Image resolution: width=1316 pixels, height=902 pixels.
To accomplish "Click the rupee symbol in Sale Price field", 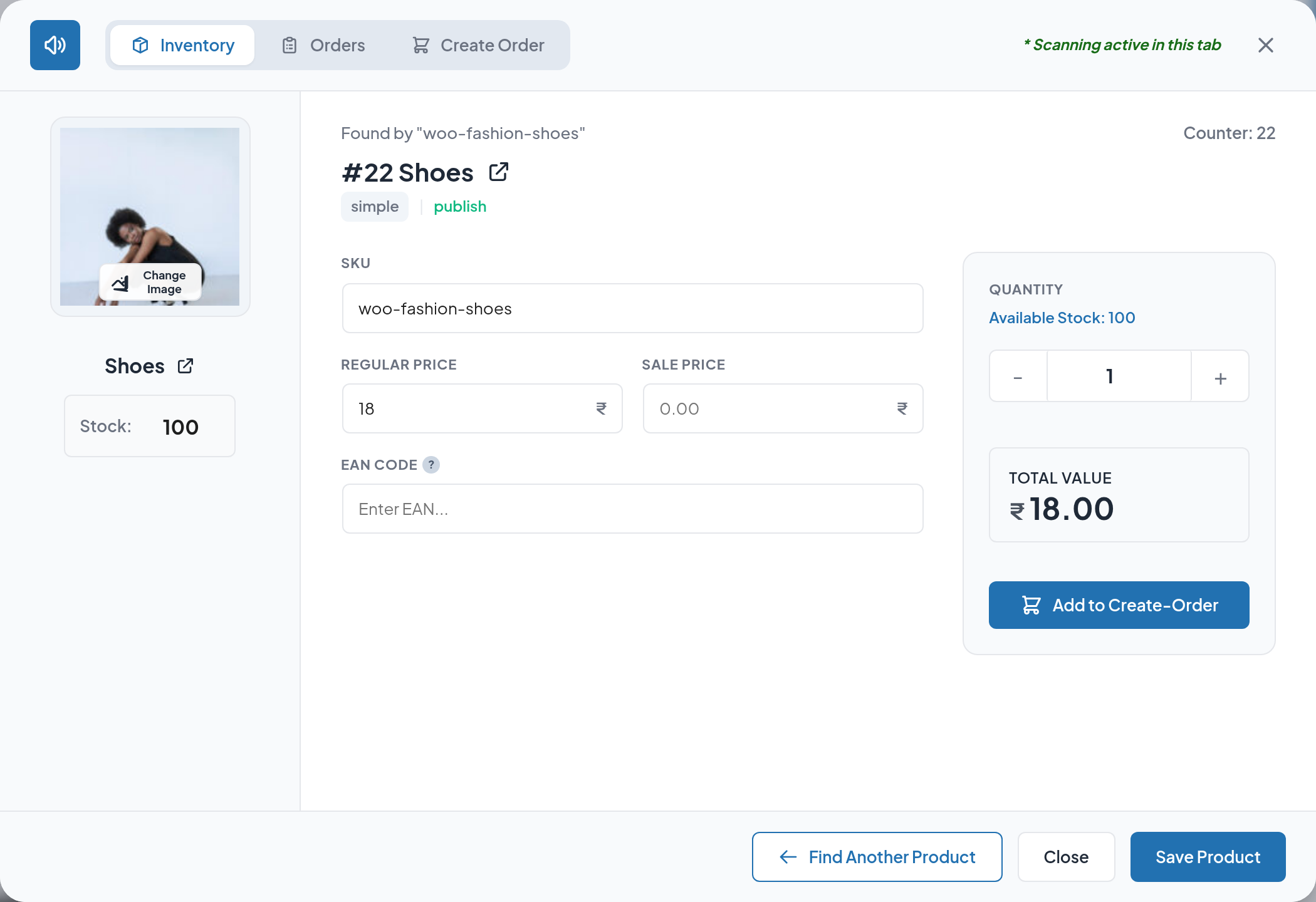I will coord(902,408).
